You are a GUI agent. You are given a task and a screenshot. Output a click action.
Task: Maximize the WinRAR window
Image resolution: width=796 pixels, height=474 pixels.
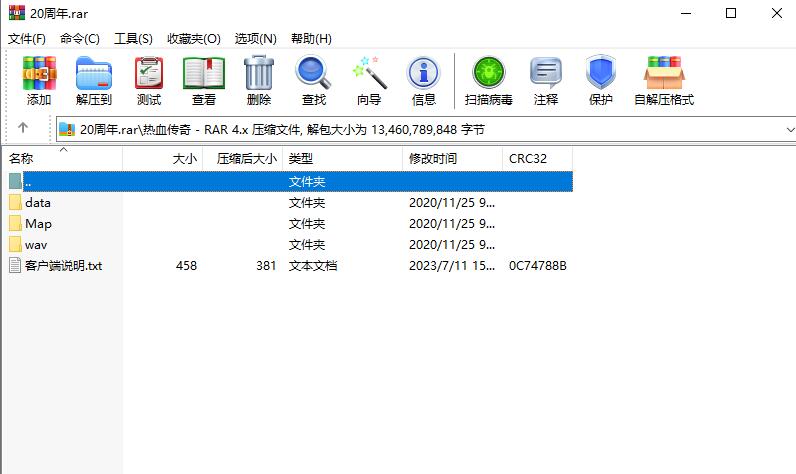click(731, 13)
